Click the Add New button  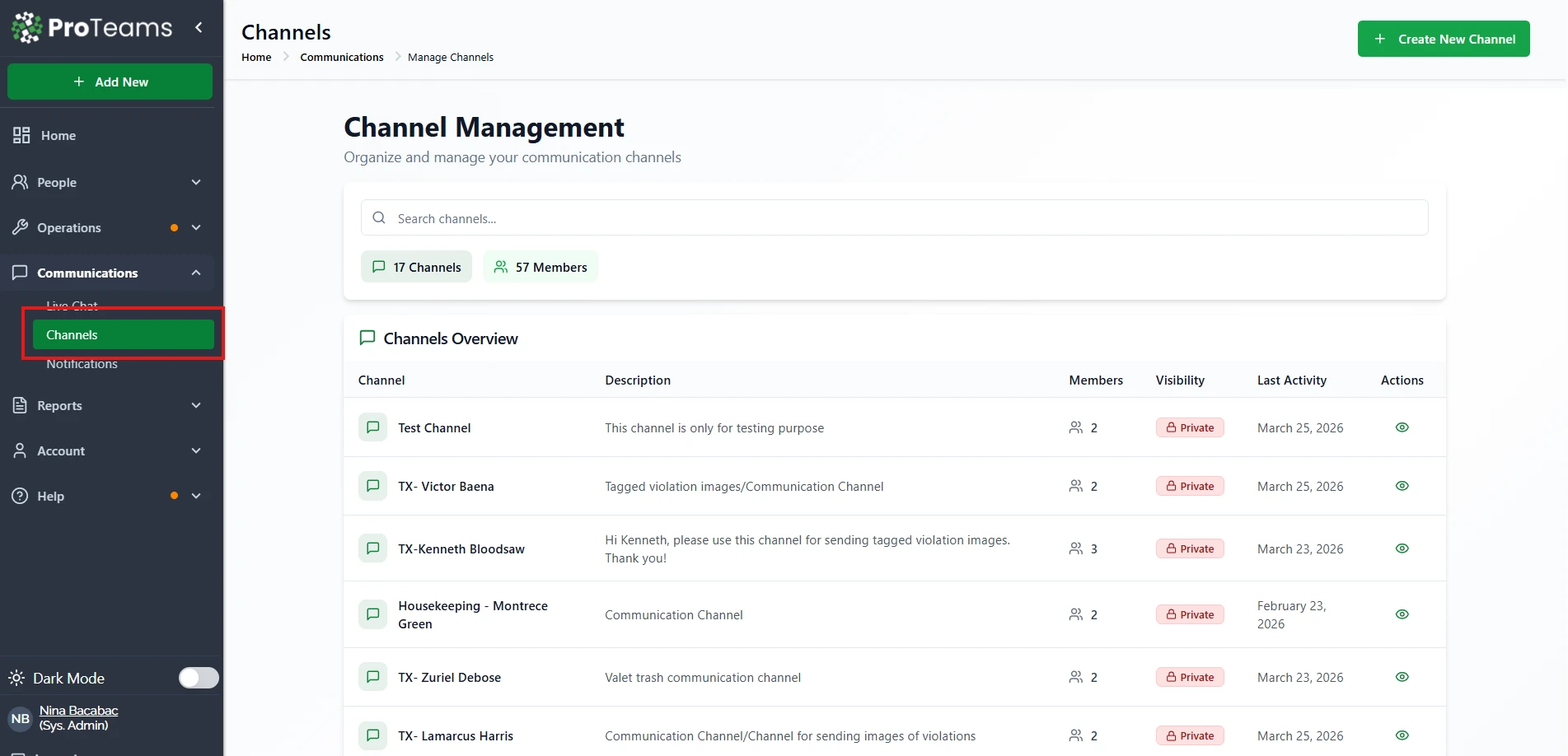pyautogui.click(x=110, y=82)
